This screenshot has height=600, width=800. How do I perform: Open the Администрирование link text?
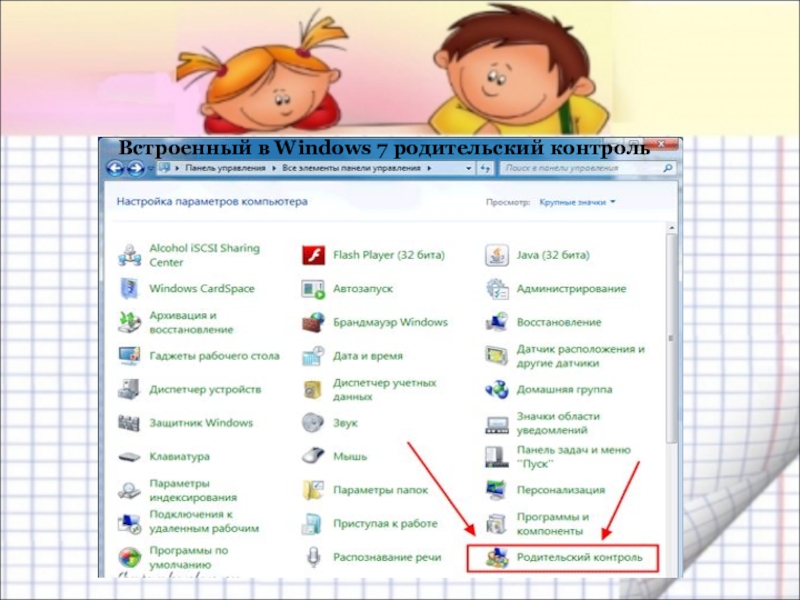(x=571, y=289)
